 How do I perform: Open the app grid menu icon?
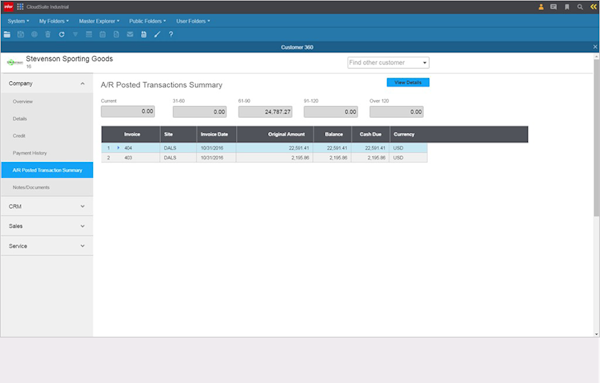pyautogui.click(x=20, y=7)
